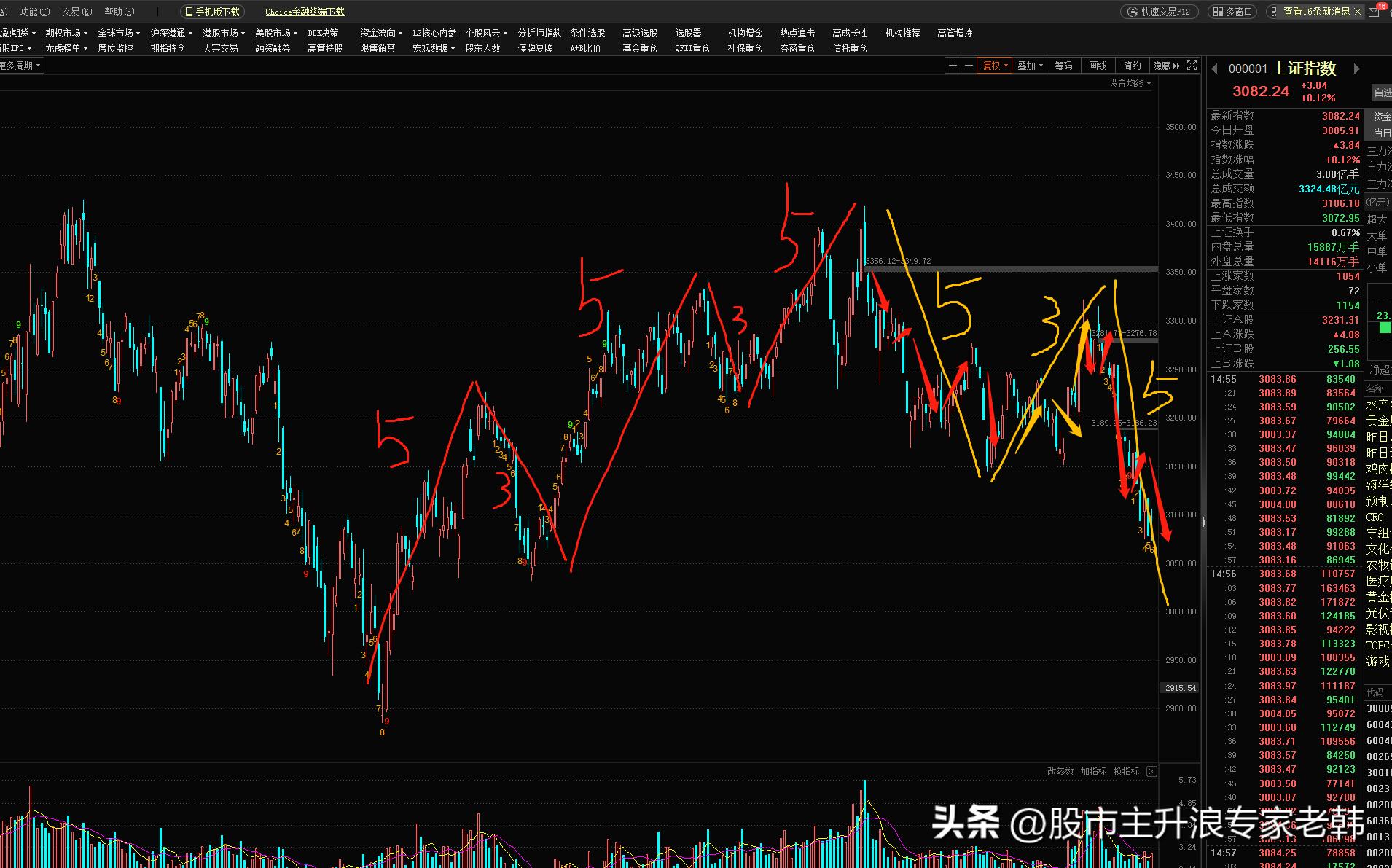This screenshot has height=868, width=1392.
Task: Open the mail inbox envelope icon
Action: (x=1375, y=12)
